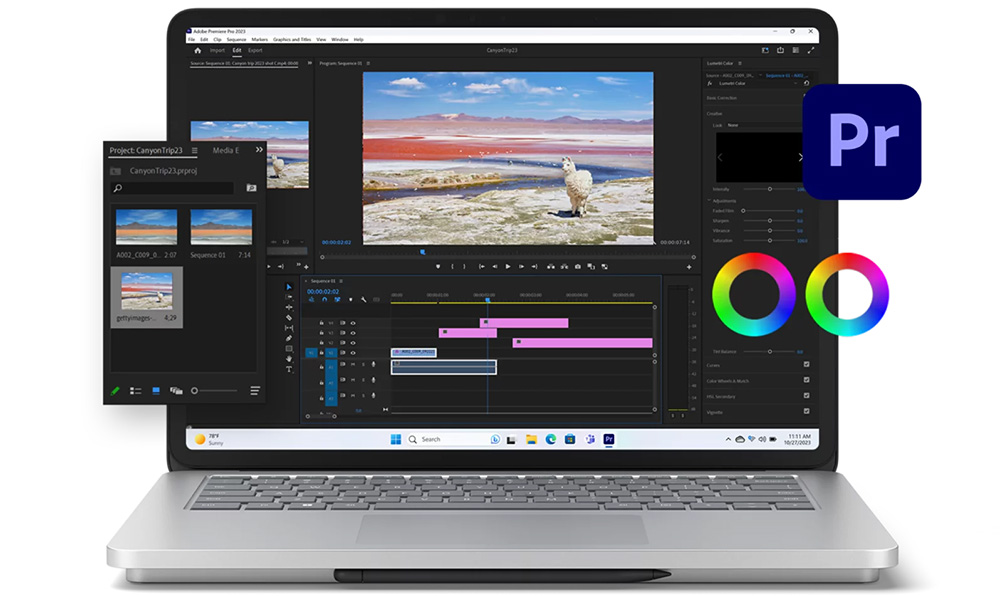Select the Hand tool
1000x596 pixels.
pos(288,359)
